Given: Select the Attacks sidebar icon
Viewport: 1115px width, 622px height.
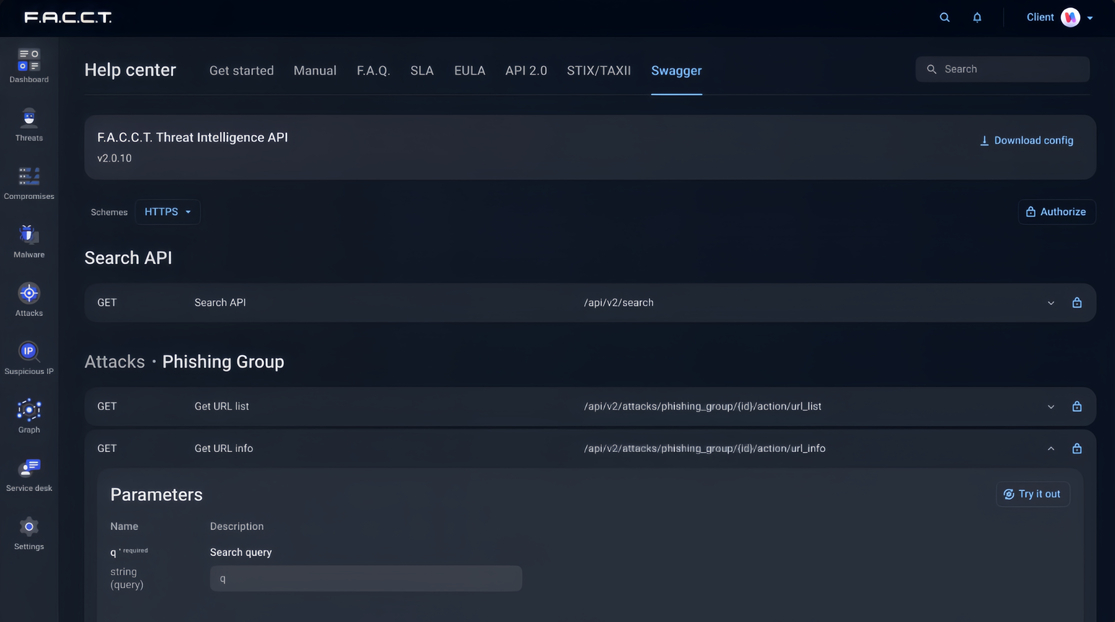Looking at the screenshot, I should [29, 293].
